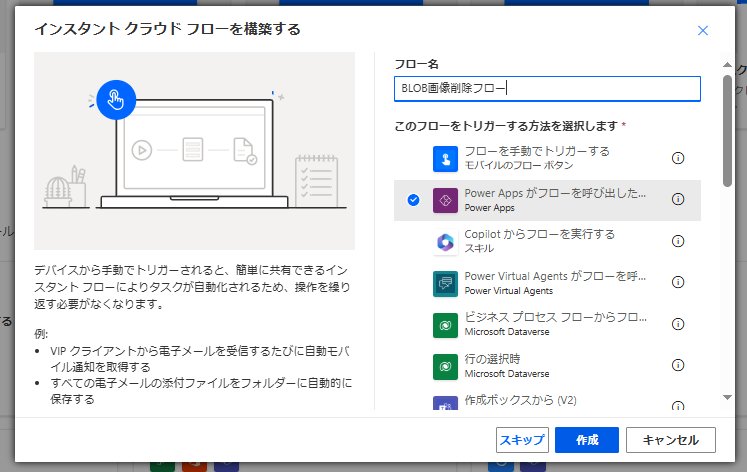Screen dimensions: 747x472
Task: Click the 例: label
Action: point(41,333)
